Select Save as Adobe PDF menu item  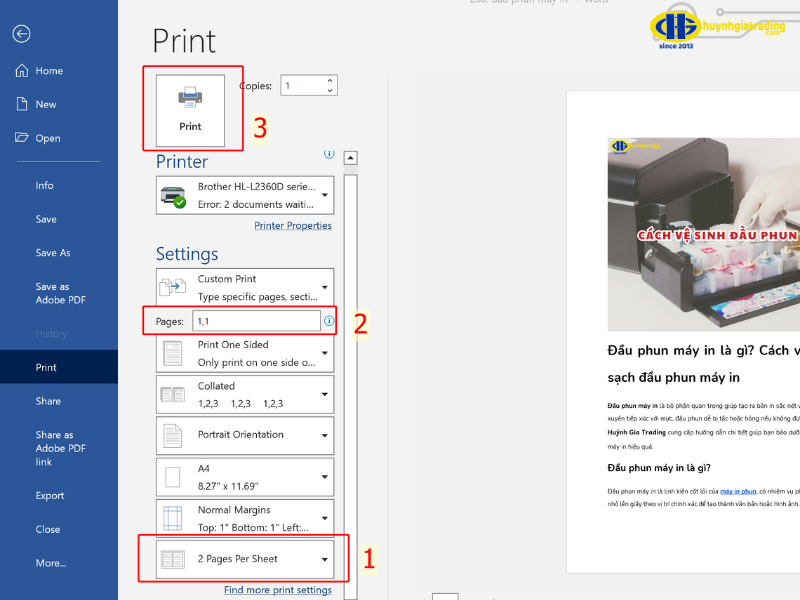click(x=53, y=293)
